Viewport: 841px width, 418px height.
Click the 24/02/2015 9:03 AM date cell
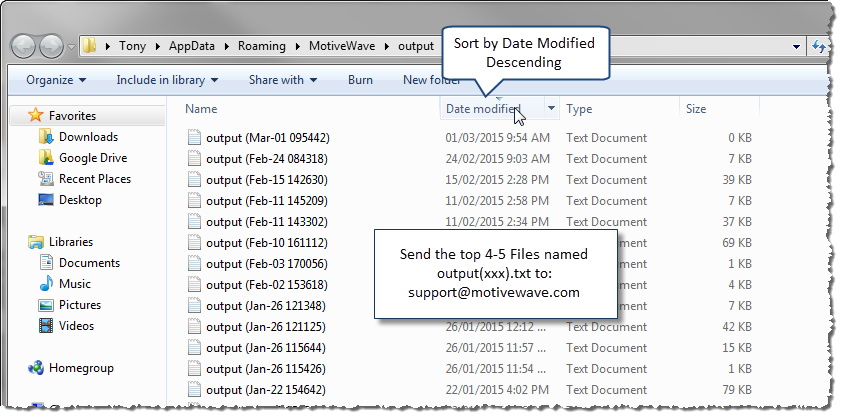pos(497,159)
